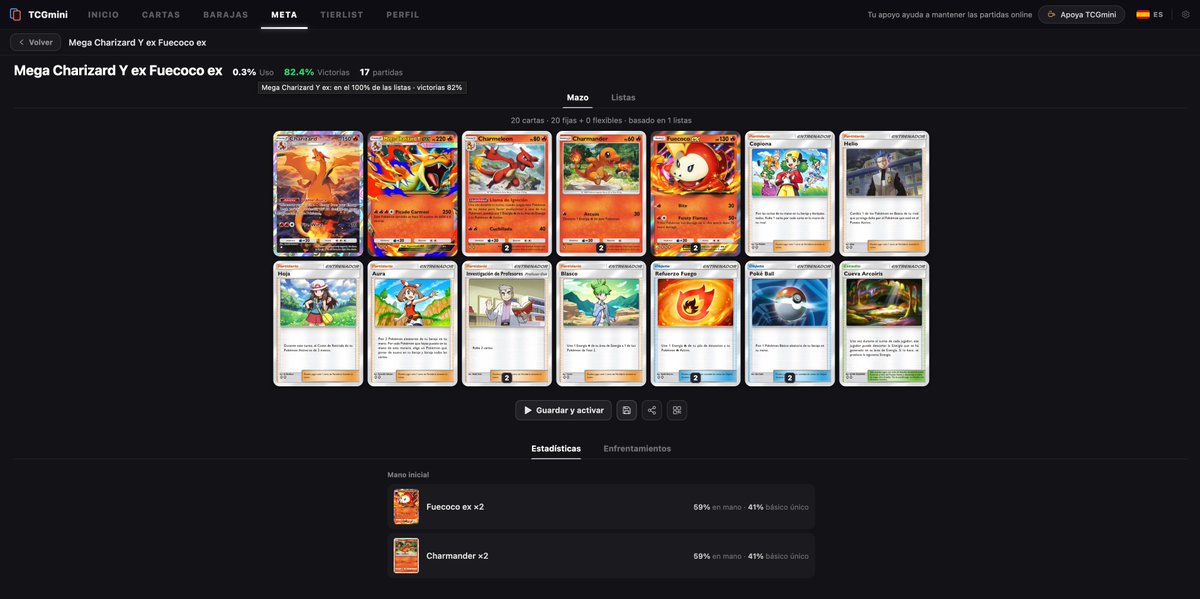Click the deck title heading text
Screen dimensions: 1200x599
point(118,71)
